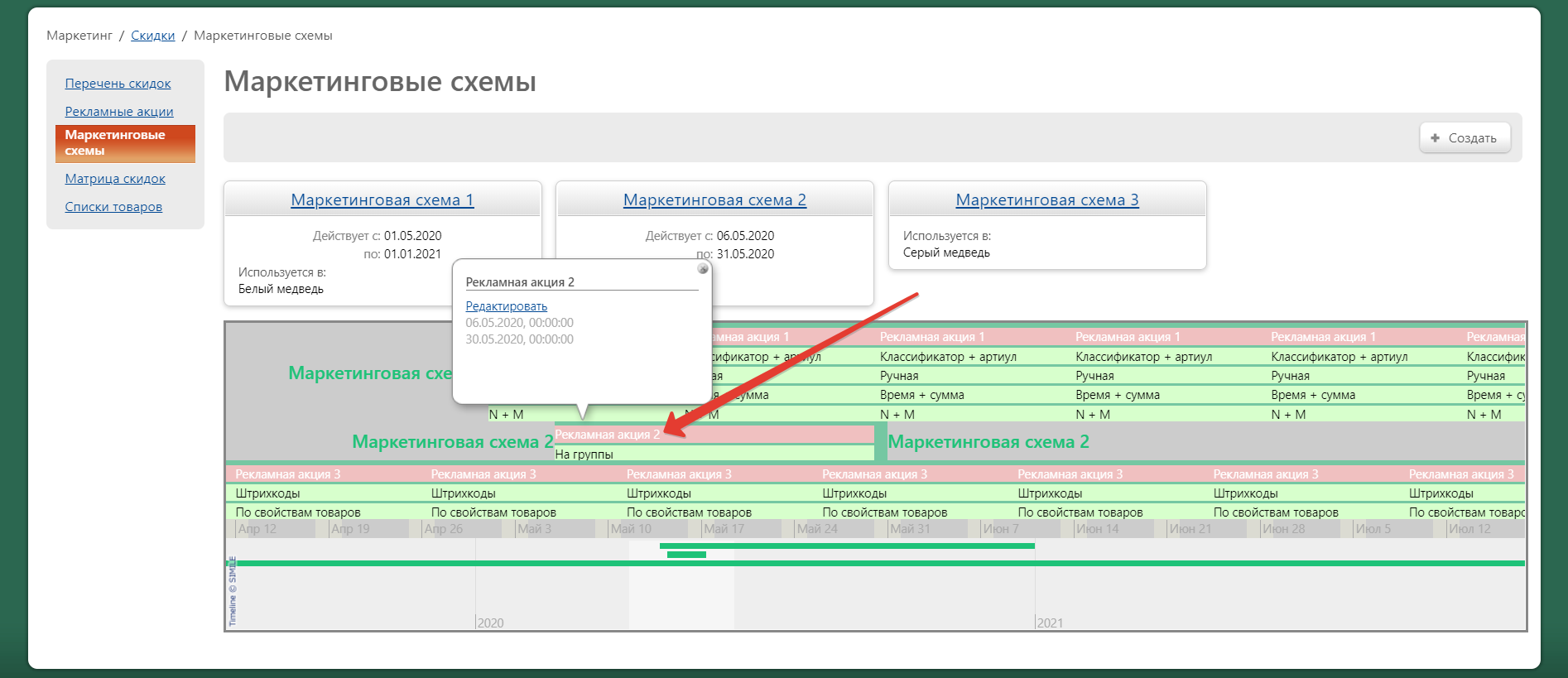1568x678 pixels.
Task: Click the Маркетинговые схемы page heading
Action: coord(380,82)
